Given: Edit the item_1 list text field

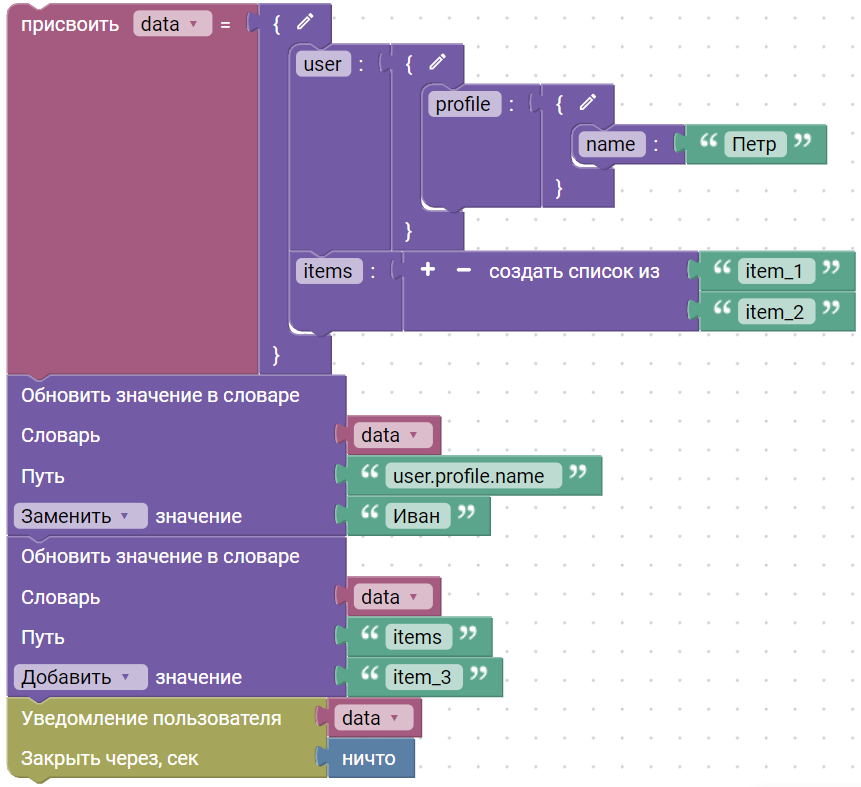Looking at the screenshot, I should point(774,270).
